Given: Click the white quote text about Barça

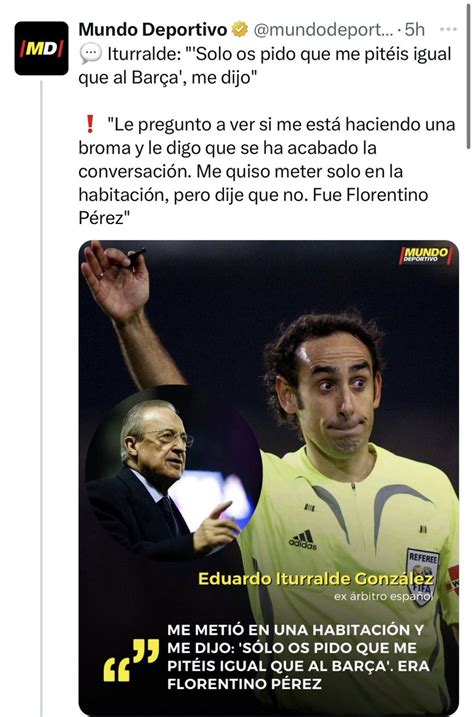Looking at the screenshot, I should tap(298, 657).
